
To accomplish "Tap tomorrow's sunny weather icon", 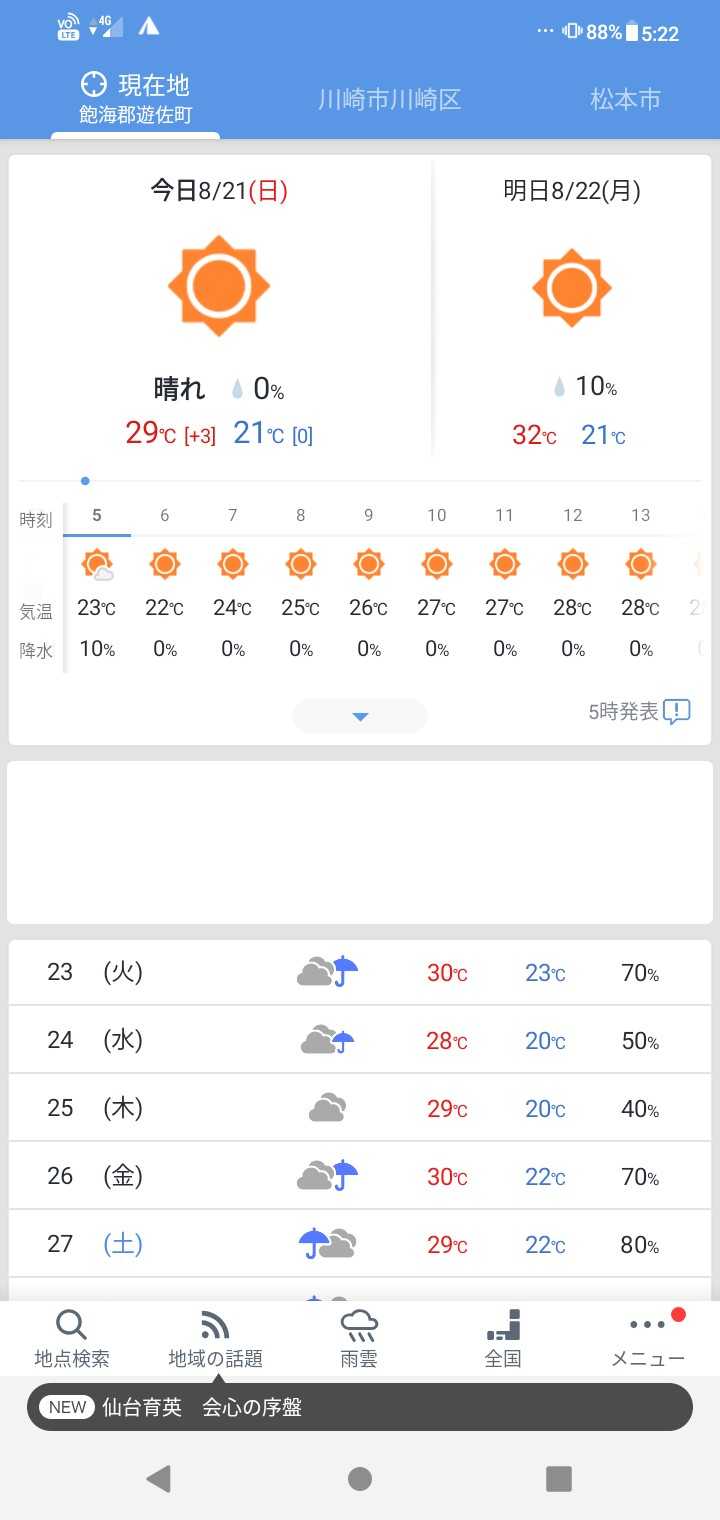I will [x=571, y=287].
